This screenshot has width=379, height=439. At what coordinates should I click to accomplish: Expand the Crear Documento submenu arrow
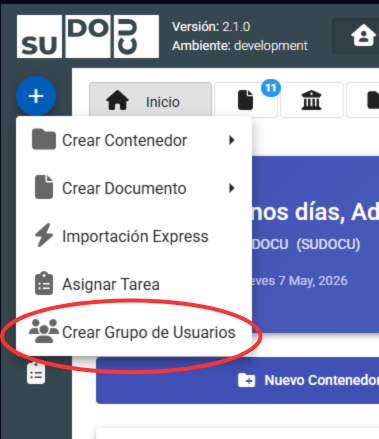[232, 188]
